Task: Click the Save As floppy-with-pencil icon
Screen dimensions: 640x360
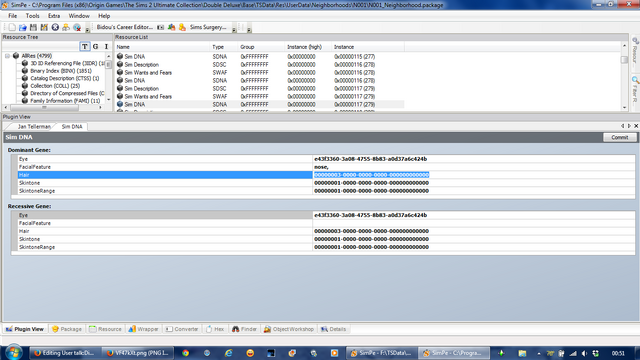Action: click(44, 27)
